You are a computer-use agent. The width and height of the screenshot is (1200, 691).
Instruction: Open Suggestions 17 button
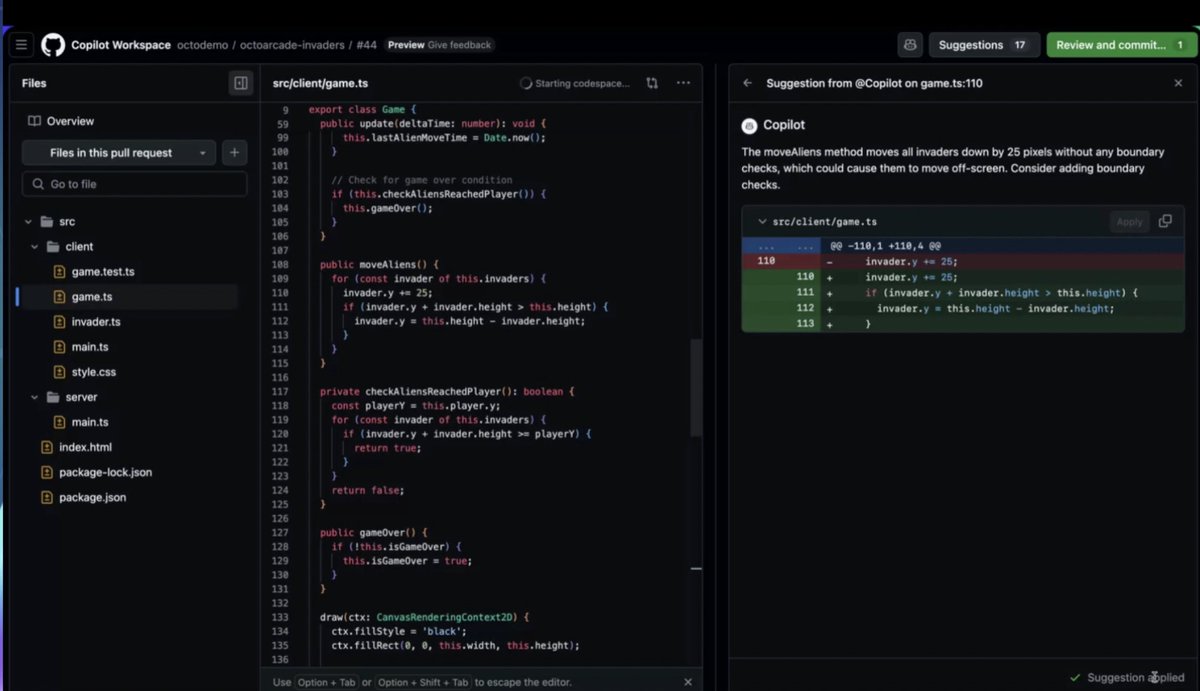(x=984, y=45)
